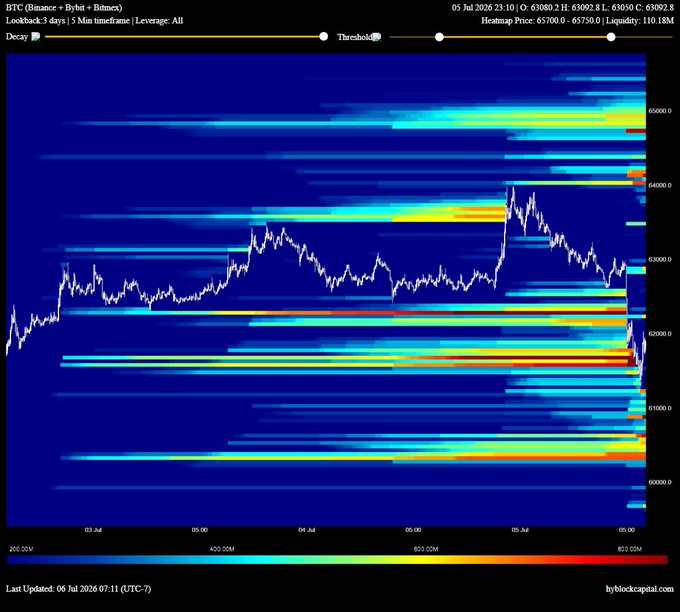Click the "5 Min timeframe" text
The height and width of the screenshot is (612, 680).
point(100,20)
